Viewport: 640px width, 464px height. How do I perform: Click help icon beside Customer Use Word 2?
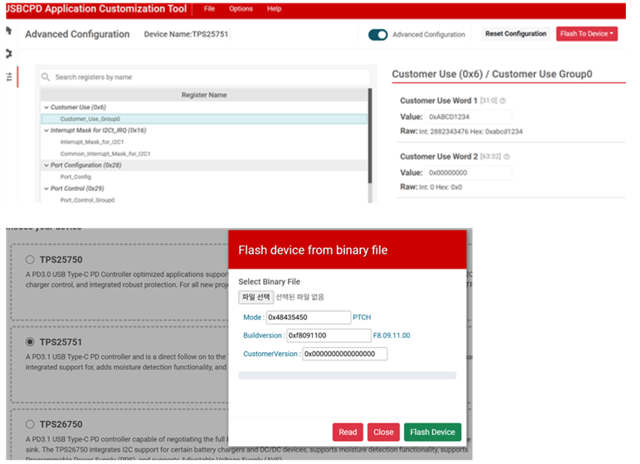click(x=507, y=157)
